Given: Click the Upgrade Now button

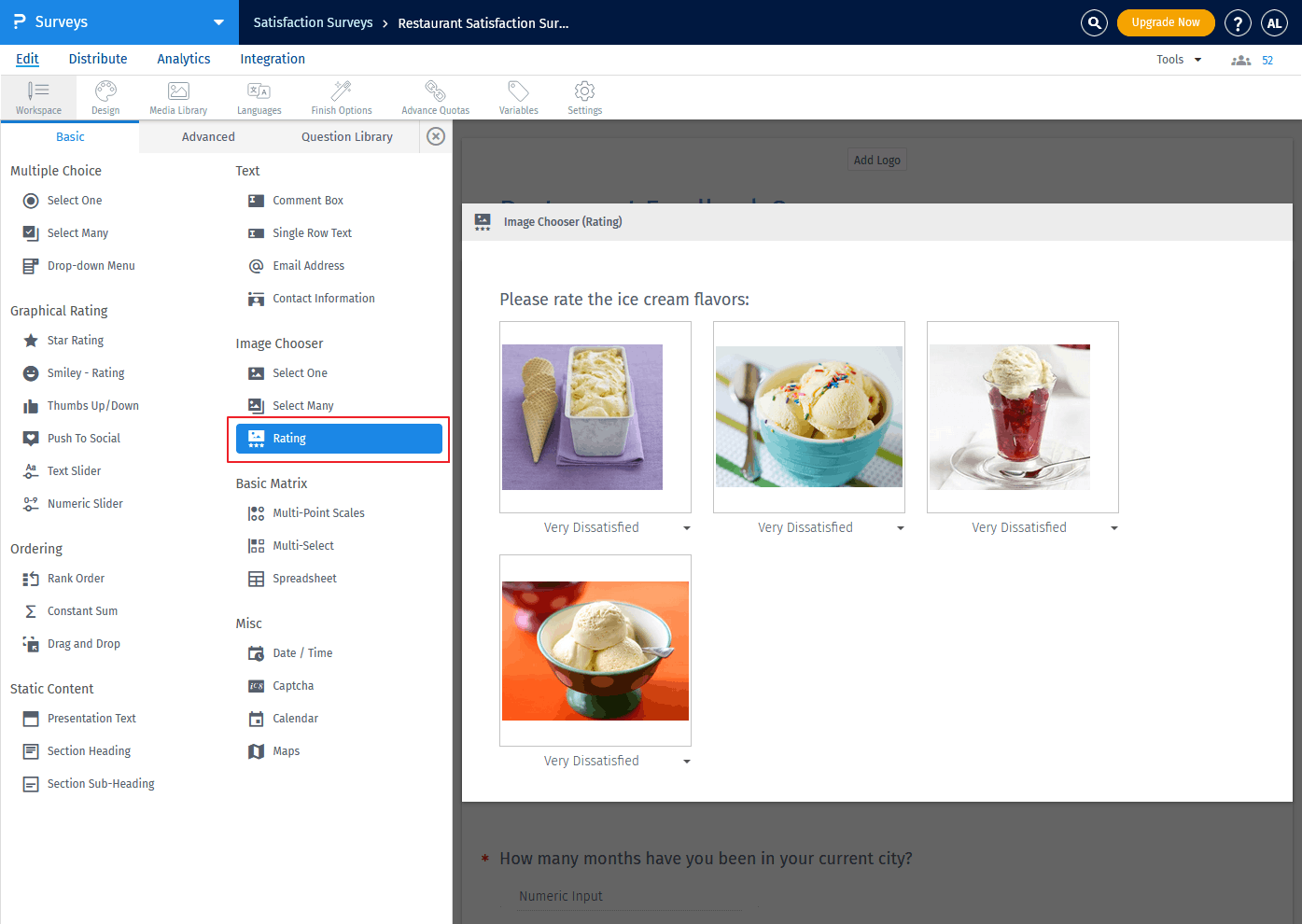Looking at the screenshot, I should click(x=1166, y=22).
